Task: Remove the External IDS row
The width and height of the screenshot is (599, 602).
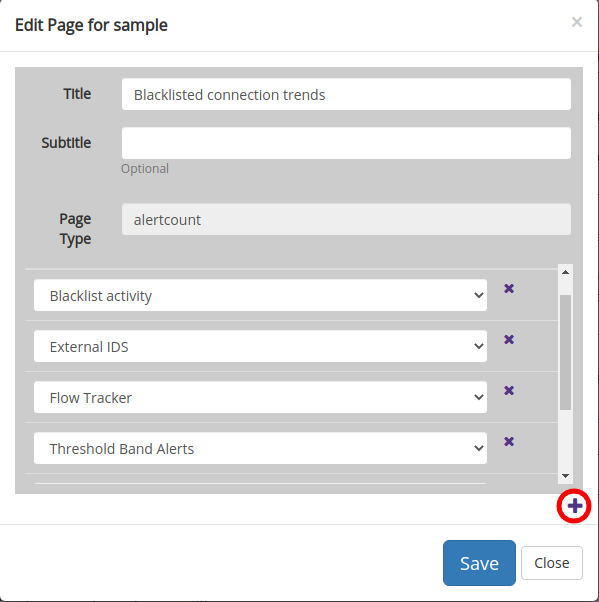Action: [x=509, y=339]
